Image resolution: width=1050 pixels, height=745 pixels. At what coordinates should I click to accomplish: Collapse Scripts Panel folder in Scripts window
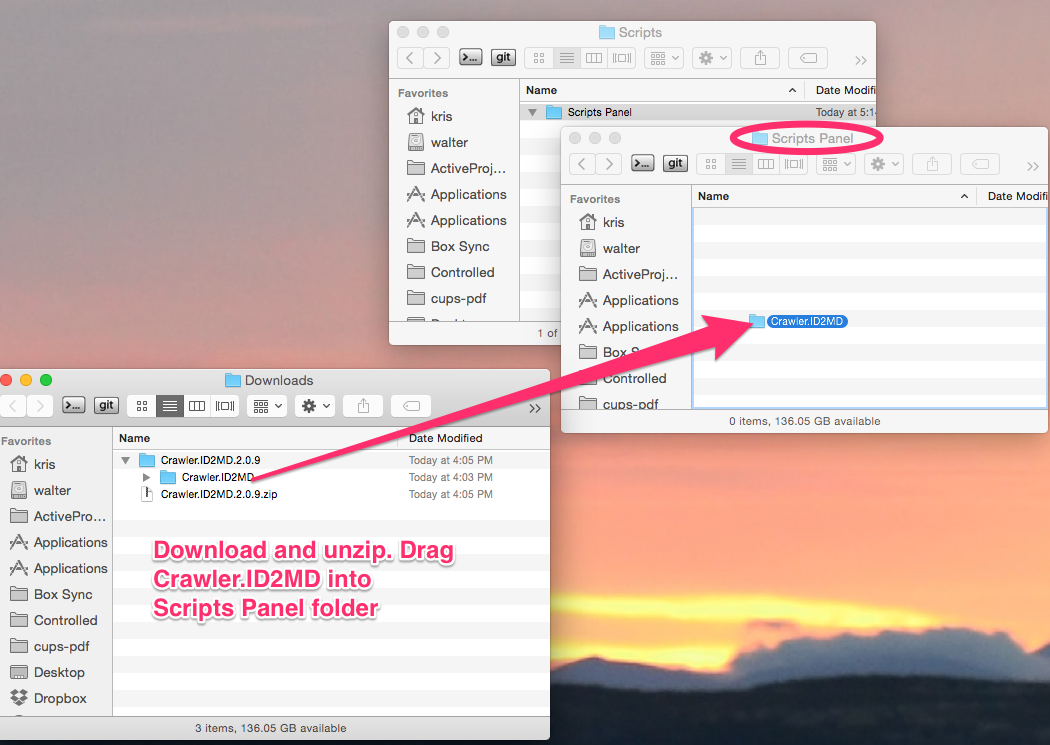coord(532,112)
